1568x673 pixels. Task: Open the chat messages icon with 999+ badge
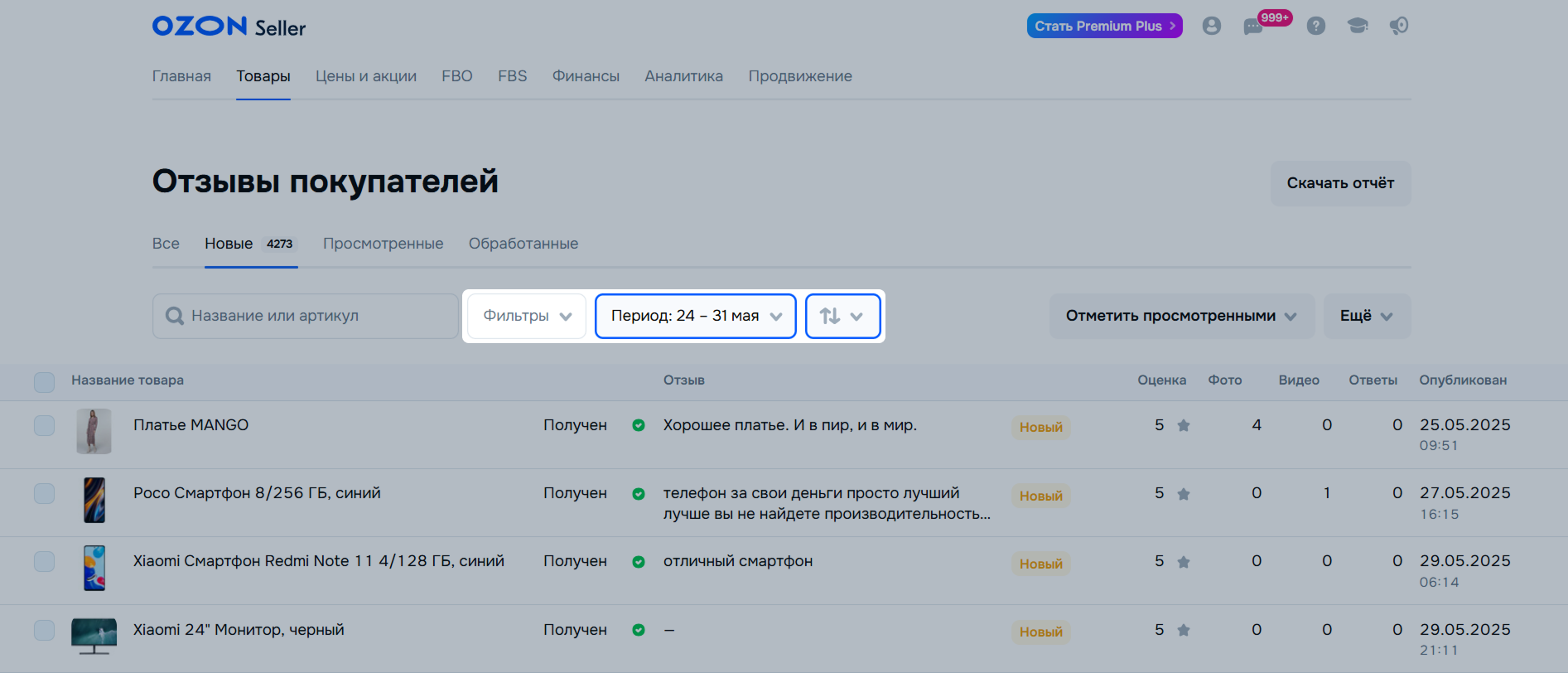pos(1253,27)
